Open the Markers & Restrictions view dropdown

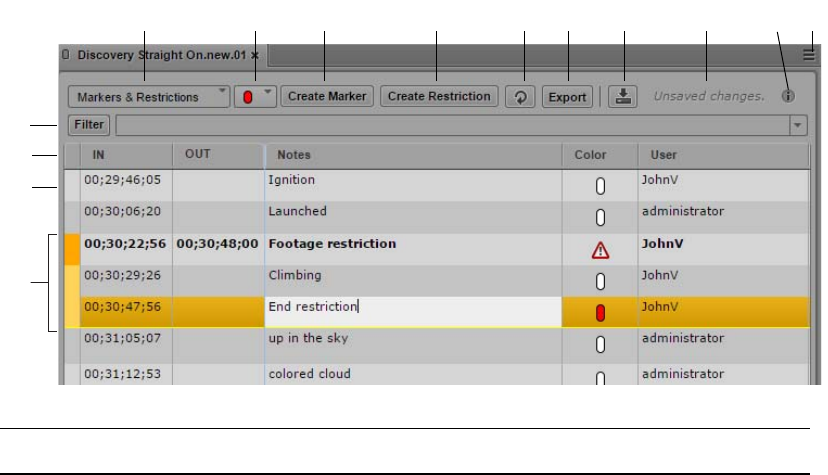pos(148,97)
